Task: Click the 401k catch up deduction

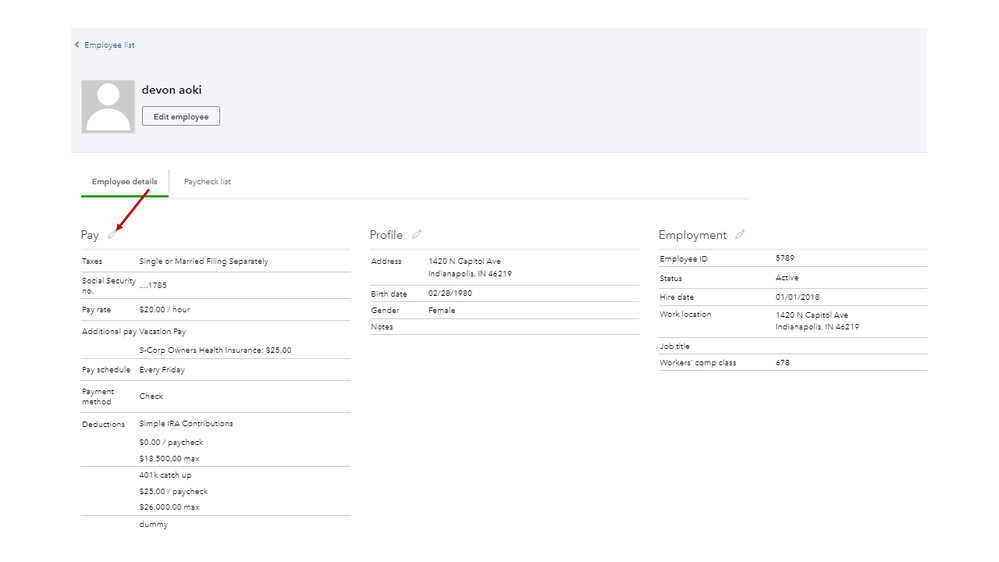Action: 165,475
